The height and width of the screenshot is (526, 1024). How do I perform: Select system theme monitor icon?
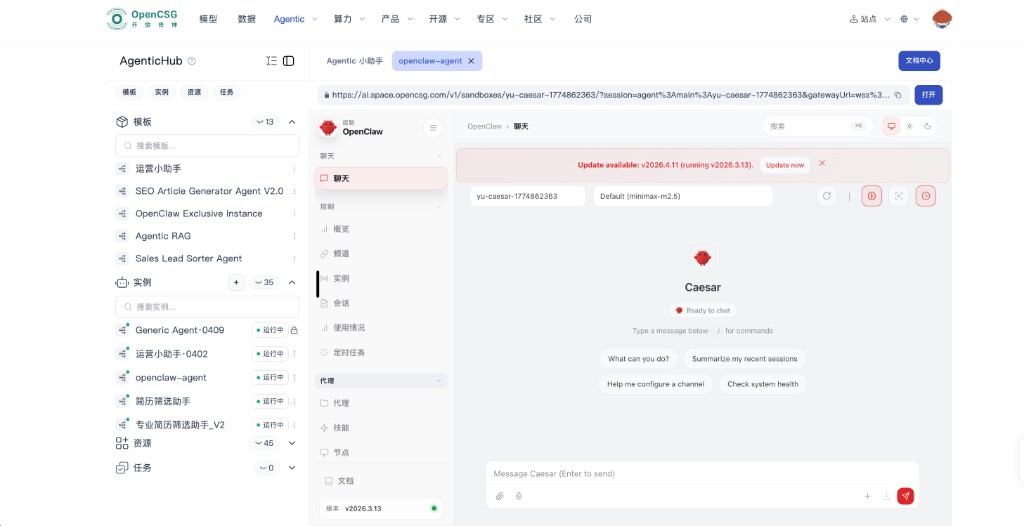point(891,126)
